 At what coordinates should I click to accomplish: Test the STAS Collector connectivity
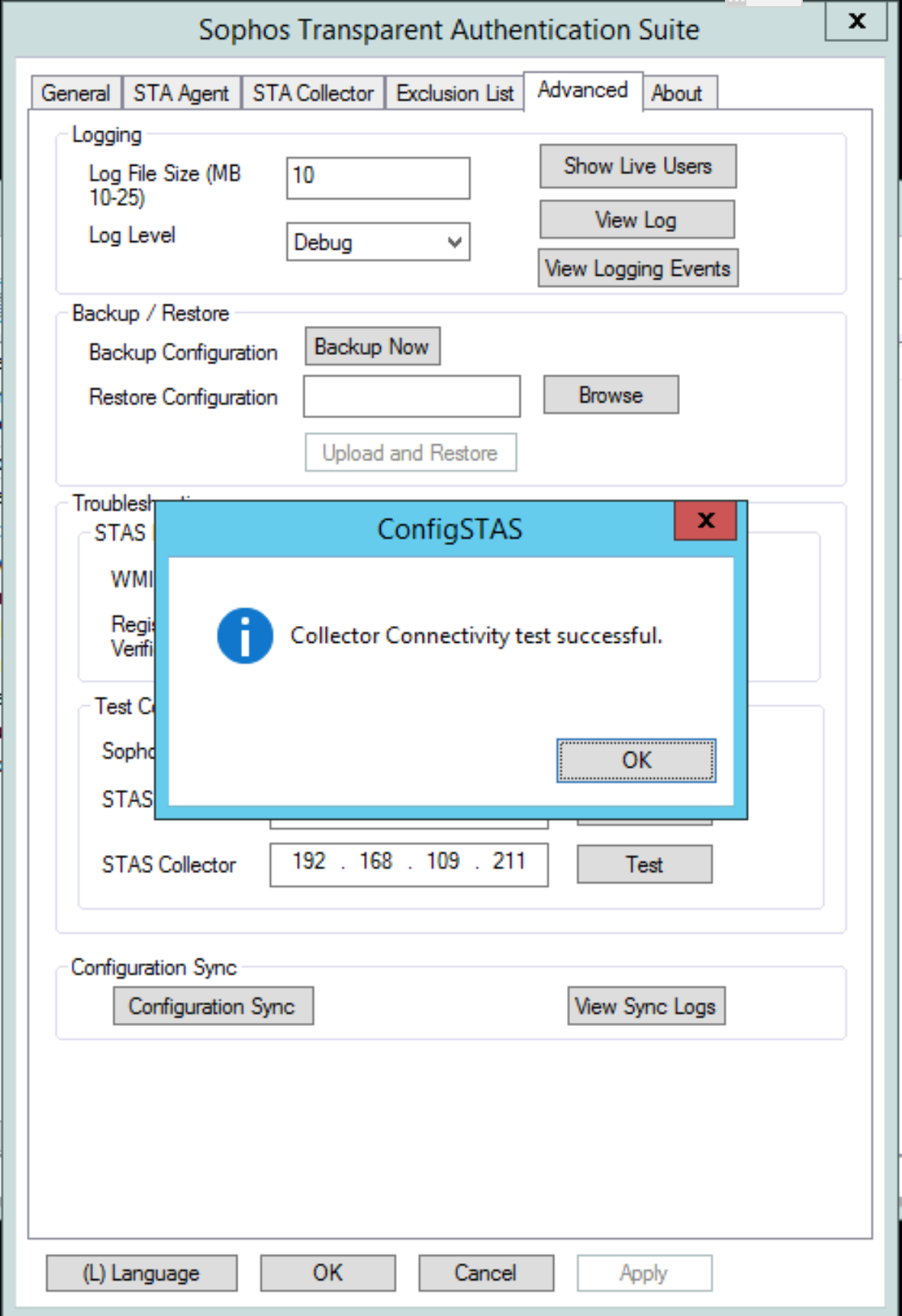coord(645,864)
